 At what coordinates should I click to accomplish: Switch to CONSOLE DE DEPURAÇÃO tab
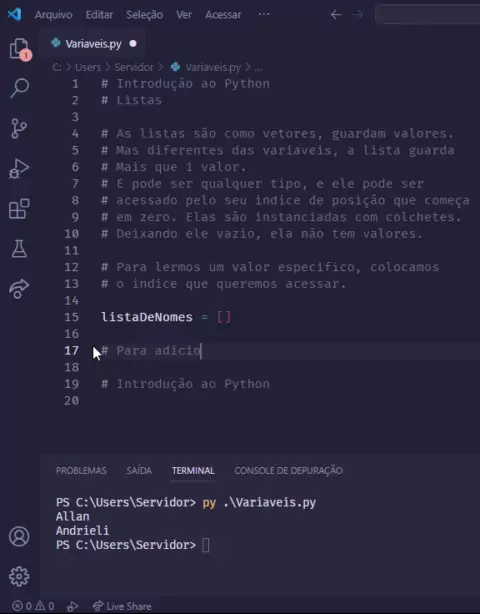click(x=289, y=470)
